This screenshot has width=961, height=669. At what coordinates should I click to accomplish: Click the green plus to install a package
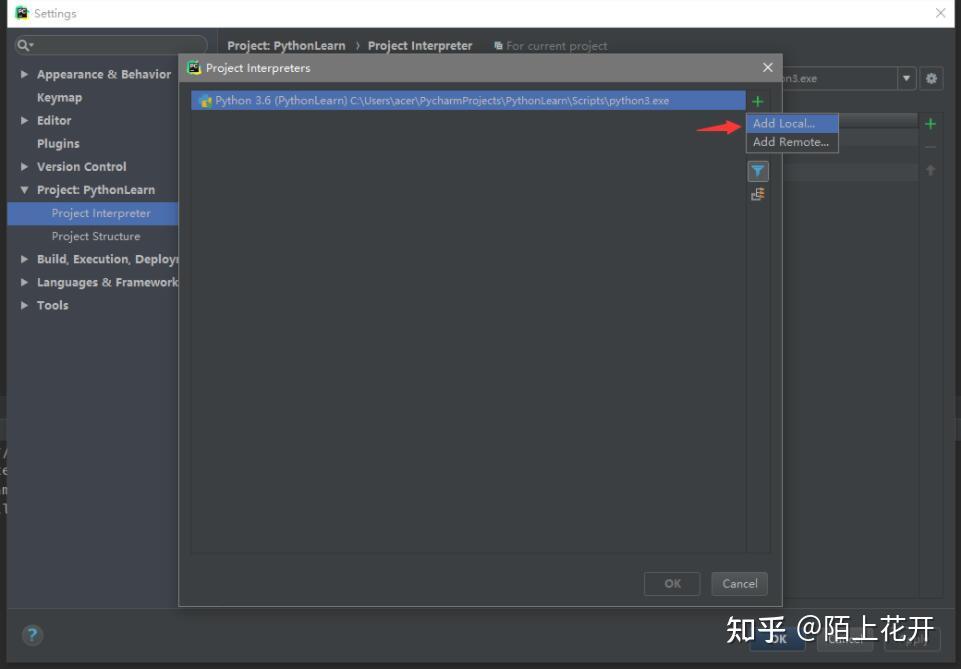930,123
